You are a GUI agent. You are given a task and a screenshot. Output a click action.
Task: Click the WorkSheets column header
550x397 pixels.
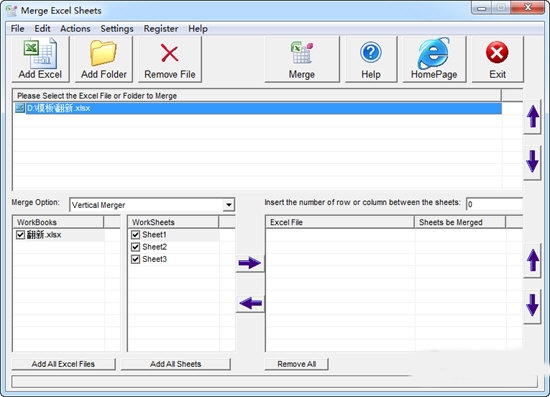point(173,222)
